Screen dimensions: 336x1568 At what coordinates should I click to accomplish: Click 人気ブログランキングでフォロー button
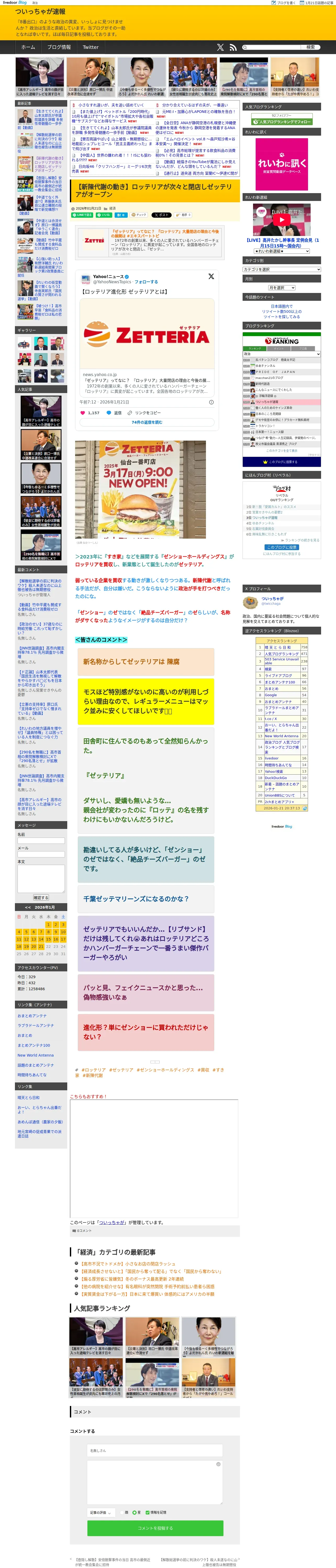tap(282, 122)
